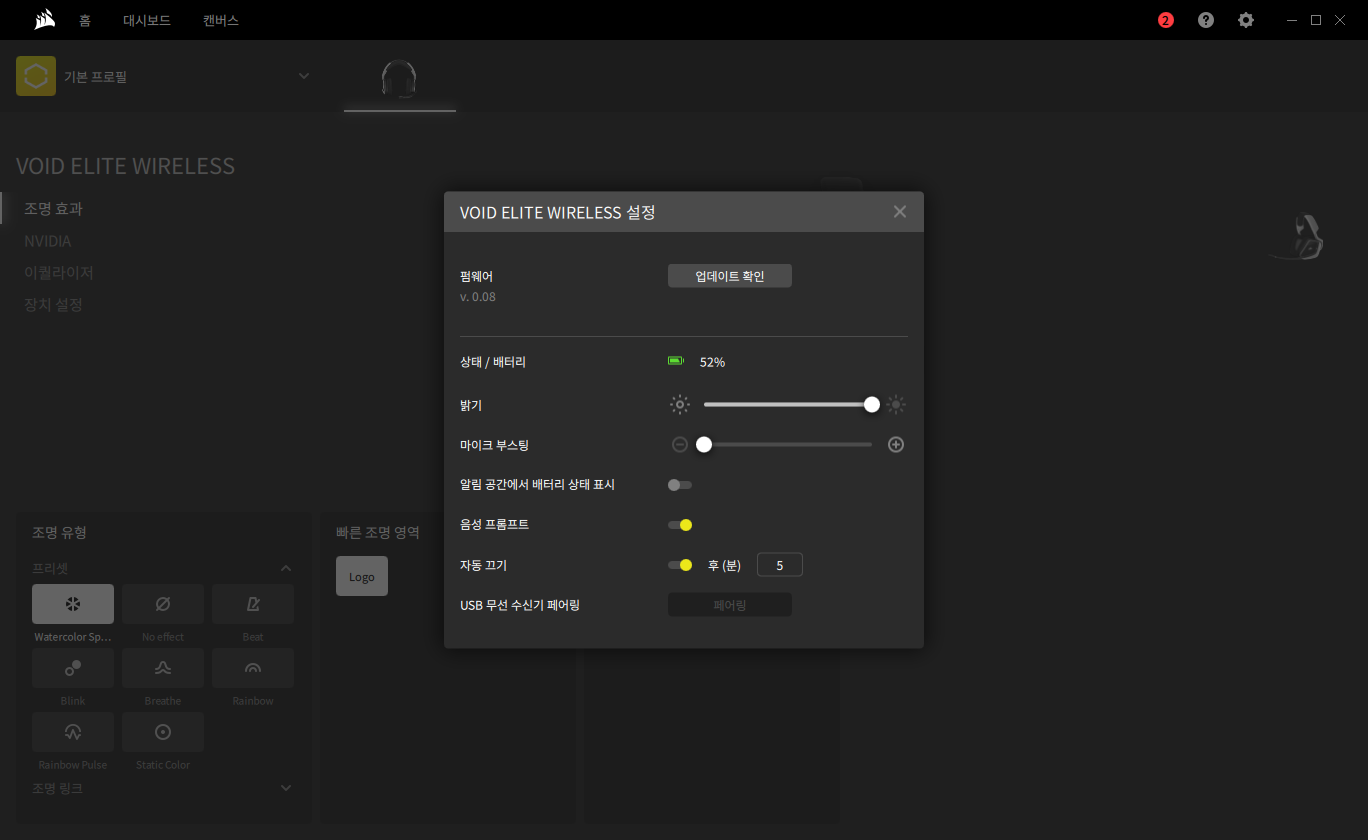Click the 페어링 button
The image size is (1368, 840).
[730, 605]
